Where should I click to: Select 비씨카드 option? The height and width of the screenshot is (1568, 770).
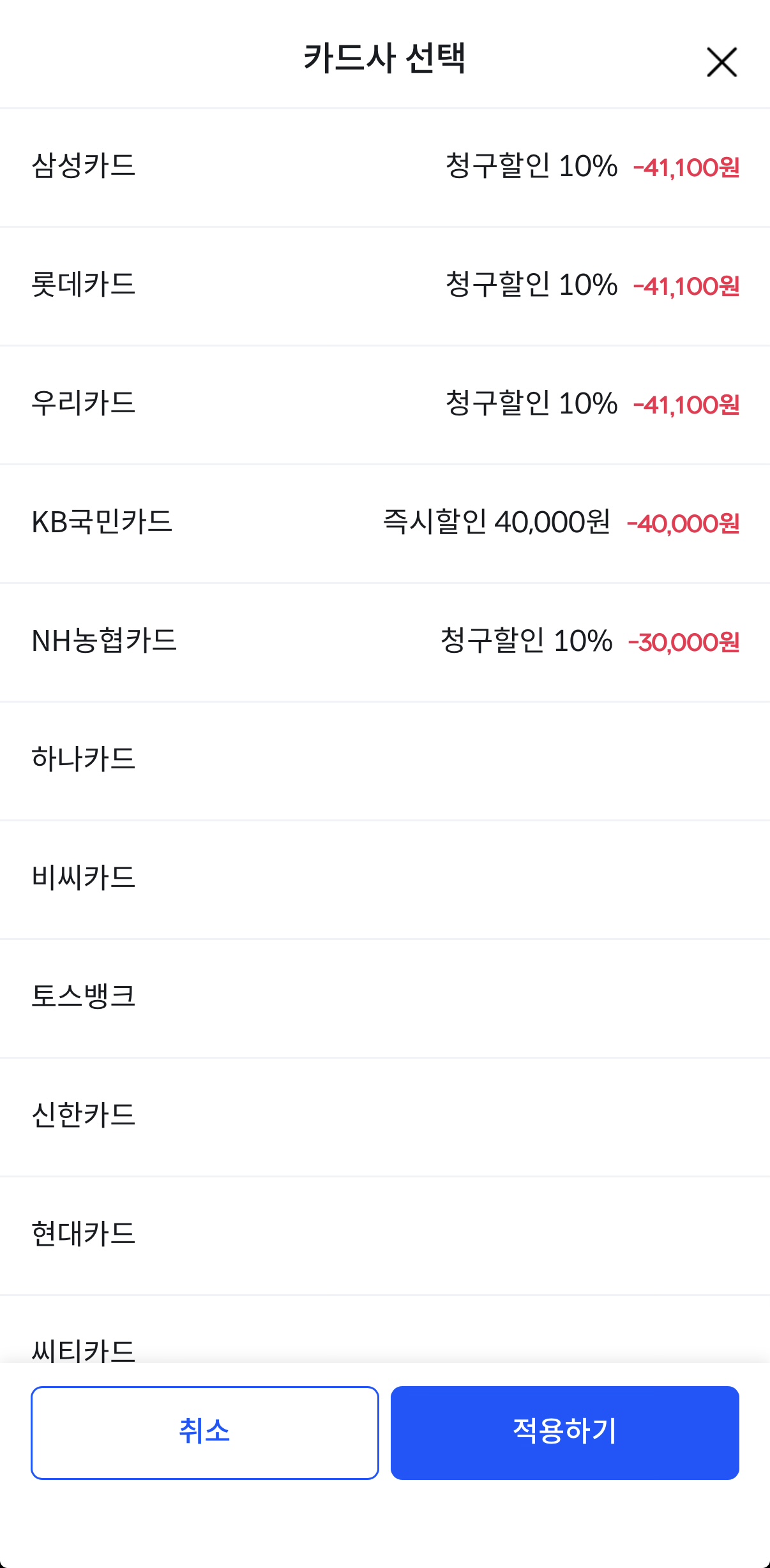84,878
